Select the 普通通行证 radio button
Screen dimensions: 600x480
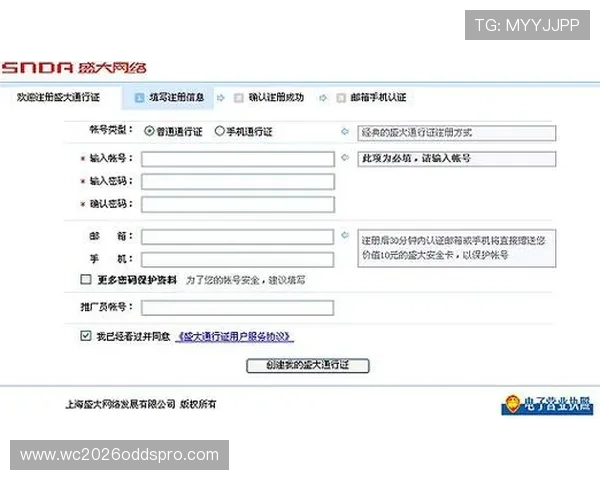pyautogui.click(x=149, y=131)
